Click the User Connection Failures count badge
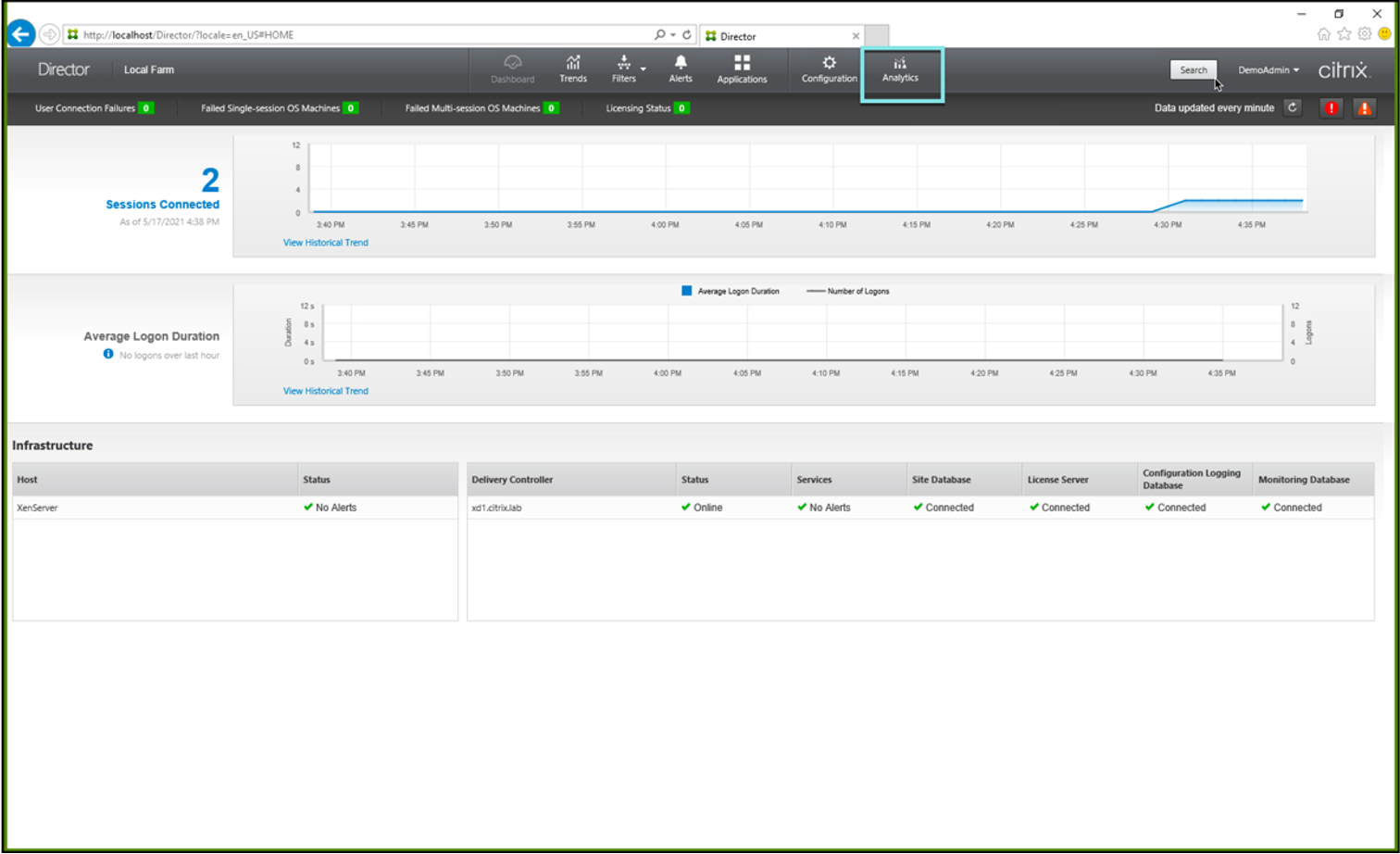 tap(145, 108)
